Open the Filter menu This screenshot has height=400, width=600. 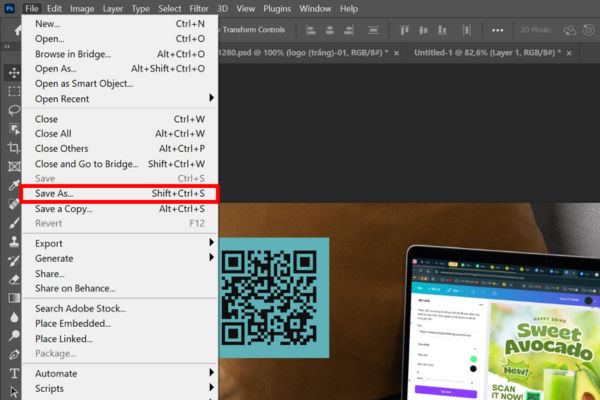click(x=199, y=8)
